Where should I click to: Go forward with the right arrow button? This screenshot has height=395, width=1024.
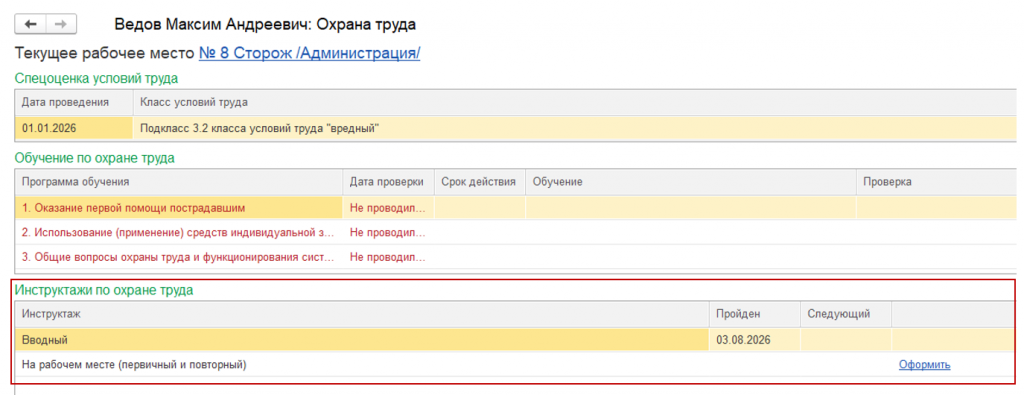tap(61, 25)
